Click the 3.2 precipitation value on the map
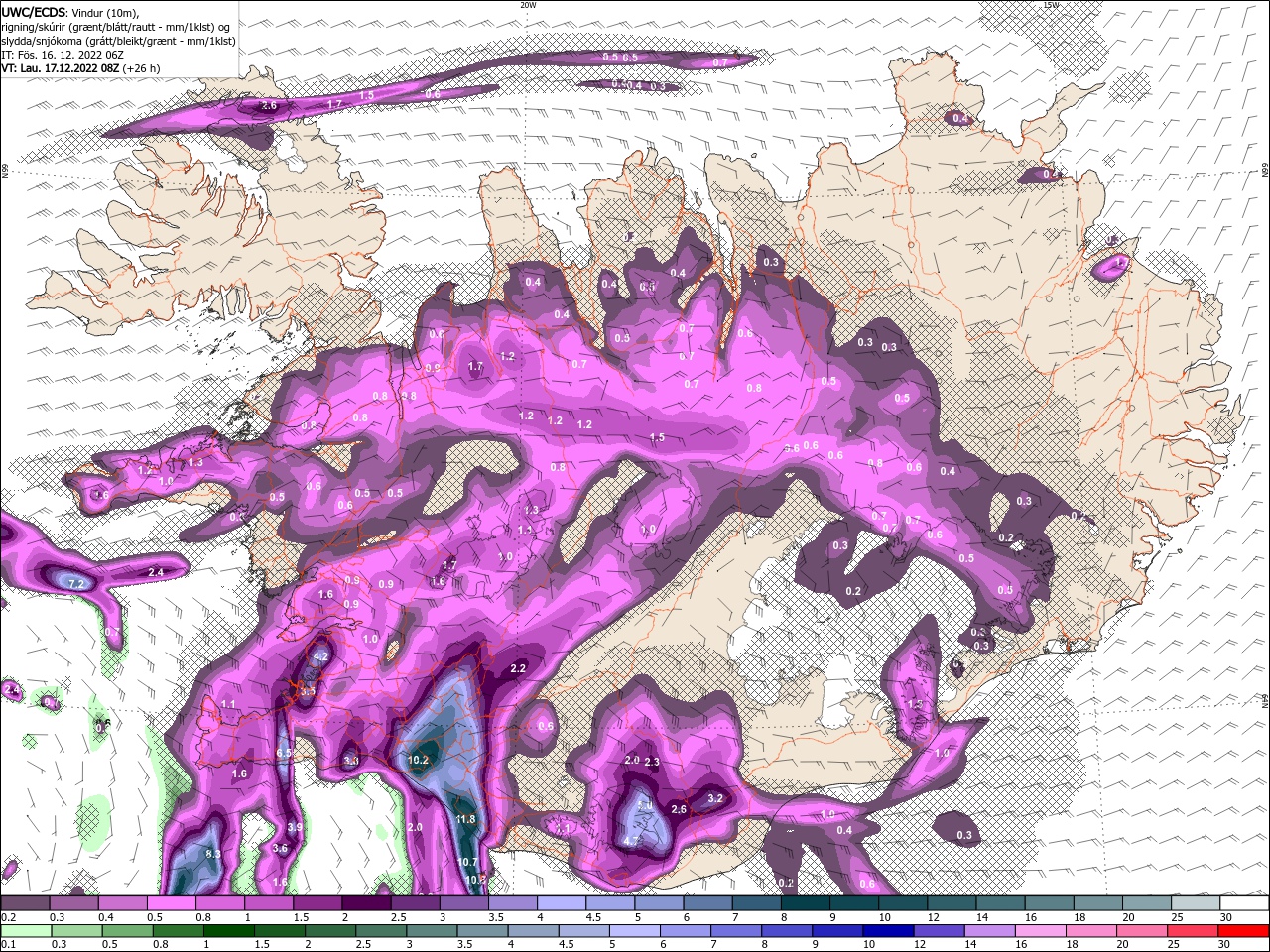 715,798
